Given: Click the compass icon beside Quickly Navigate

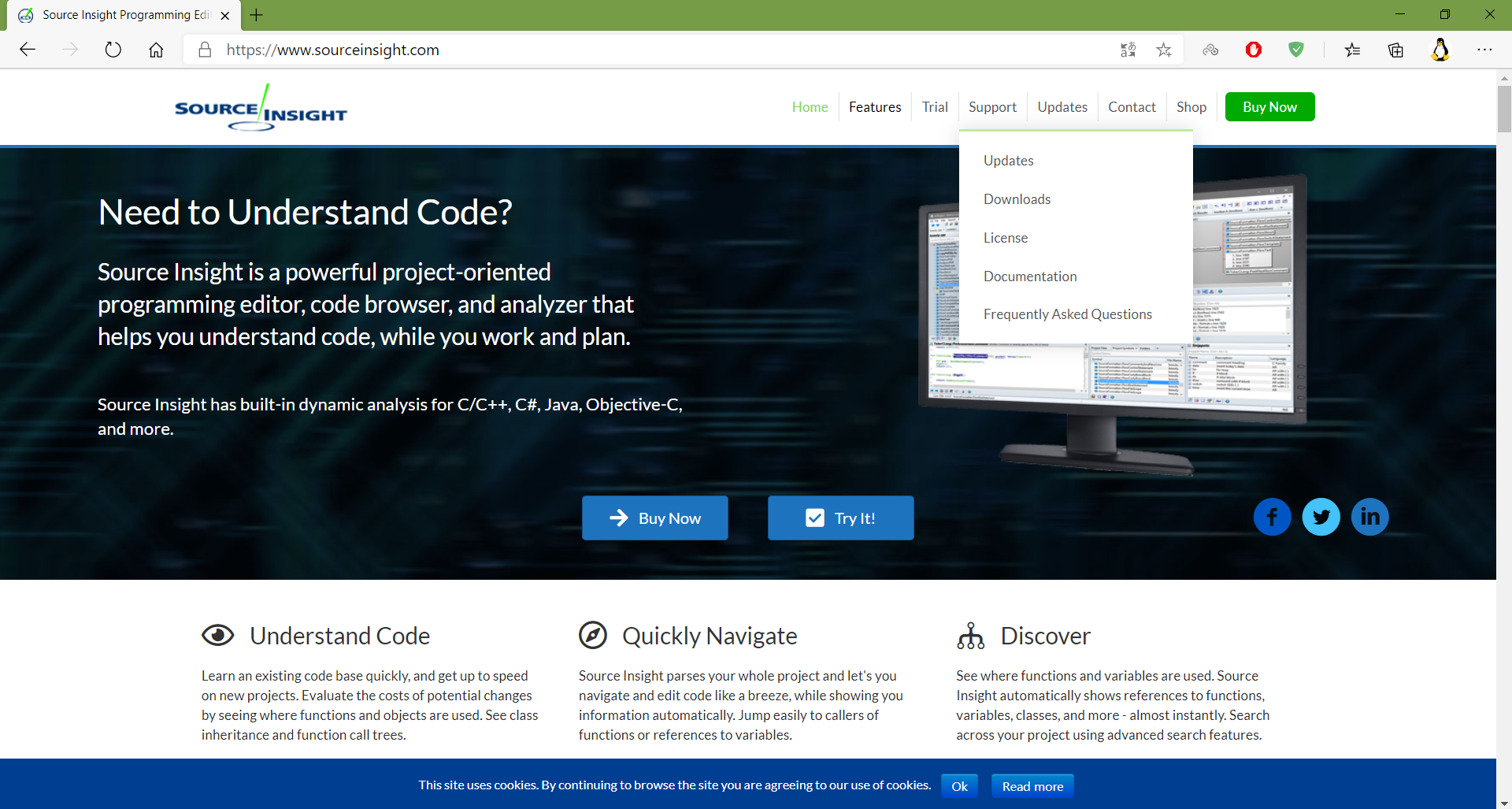Looking at the screenshot, I should coord(593,635).
